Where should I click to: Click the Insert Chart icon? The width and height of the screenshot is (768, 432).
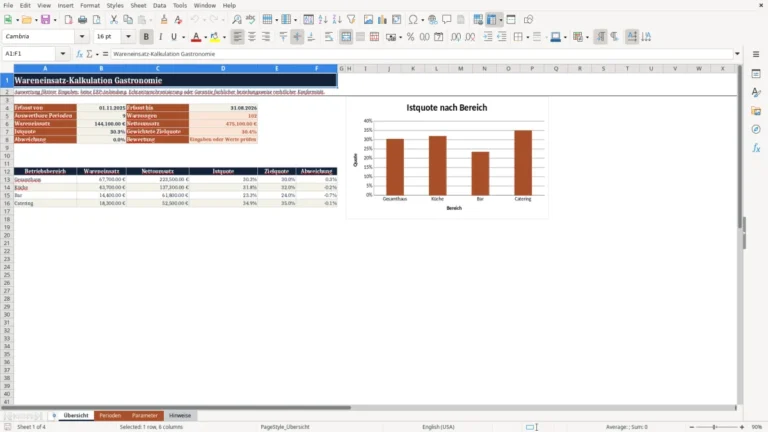pos(383,20)
